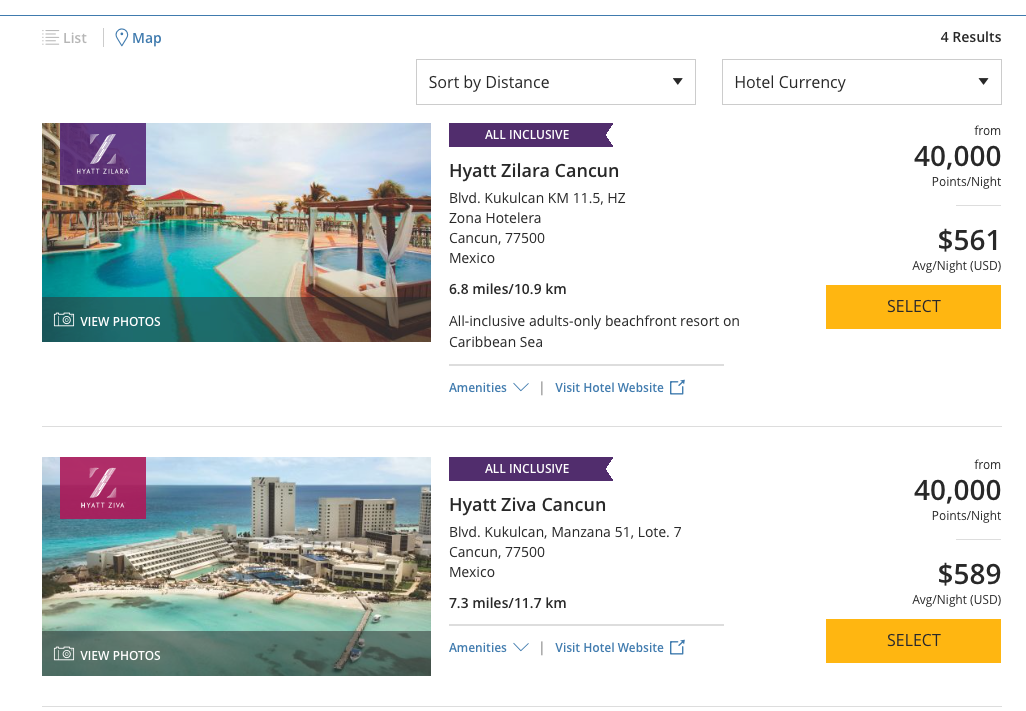Open Hyatt Ziva Cancun hotel name link

tap(527, 505)
